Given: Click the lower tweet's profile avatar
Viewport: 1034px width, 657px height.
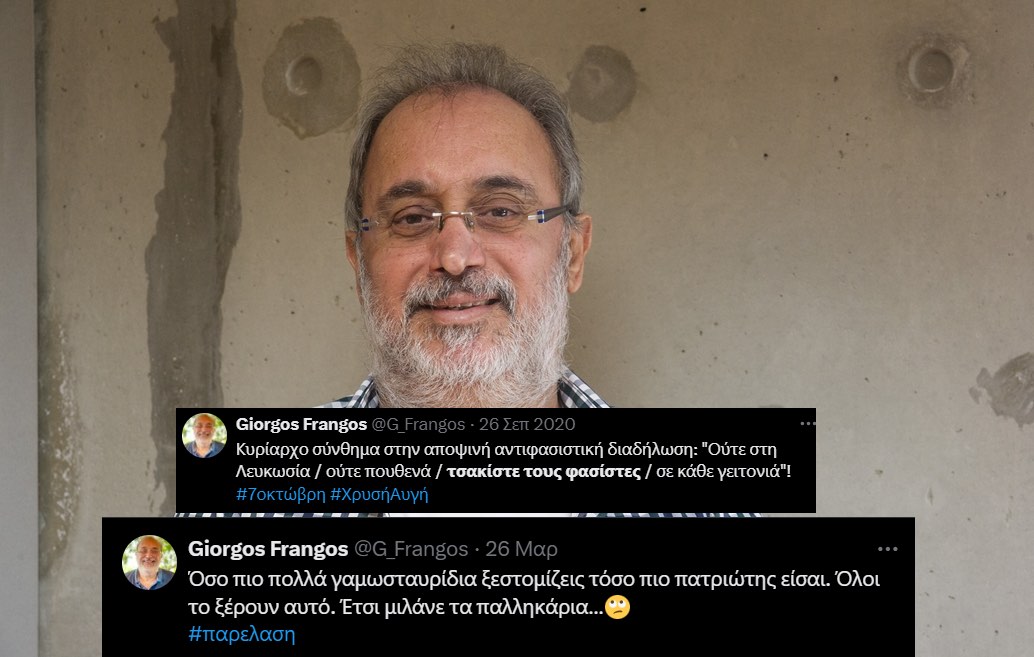Looking at the screenshot, I should click(150, 562).
